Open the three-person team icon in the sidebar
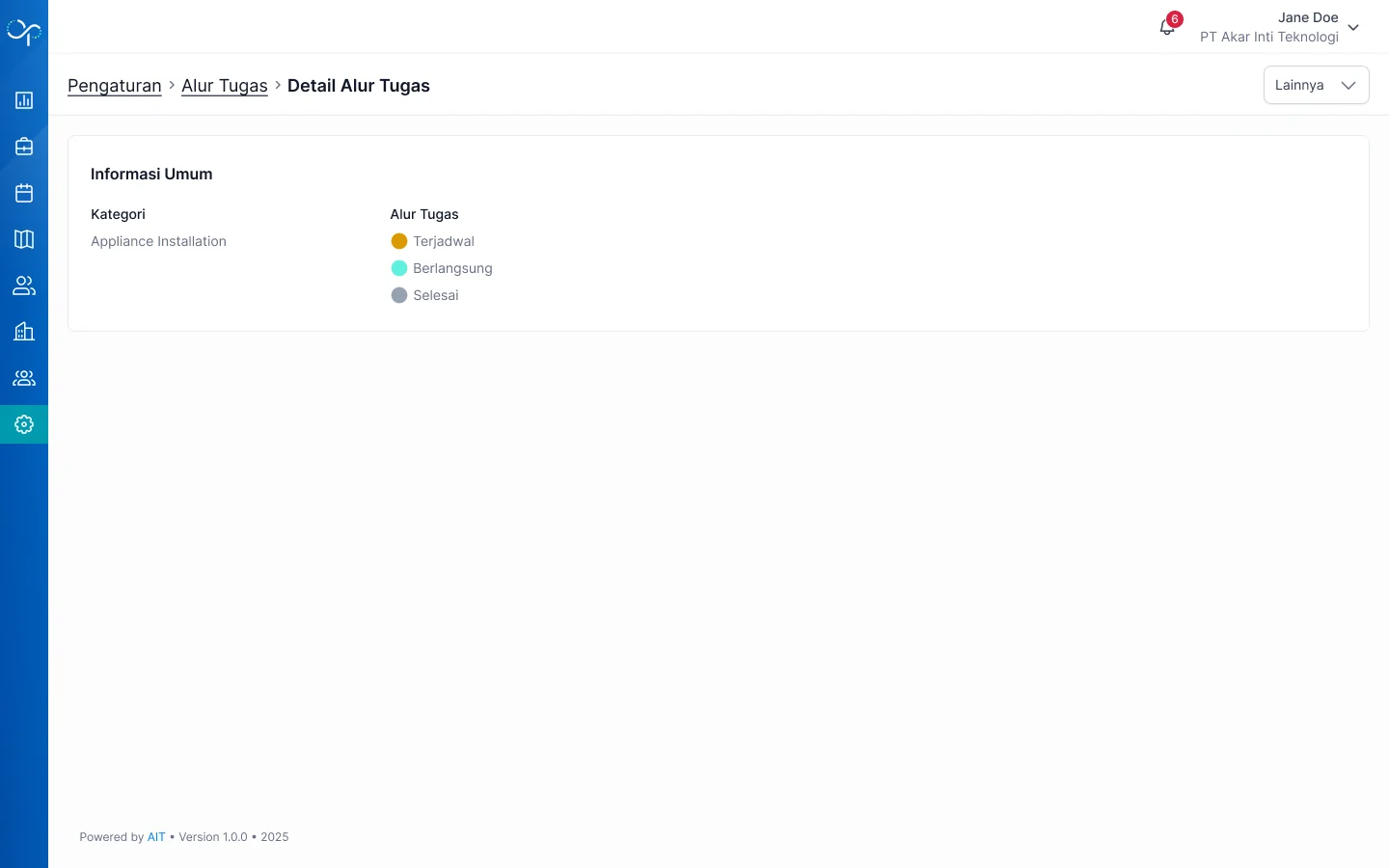This screenshot has height=868, width=1389. tap(24, 378)
